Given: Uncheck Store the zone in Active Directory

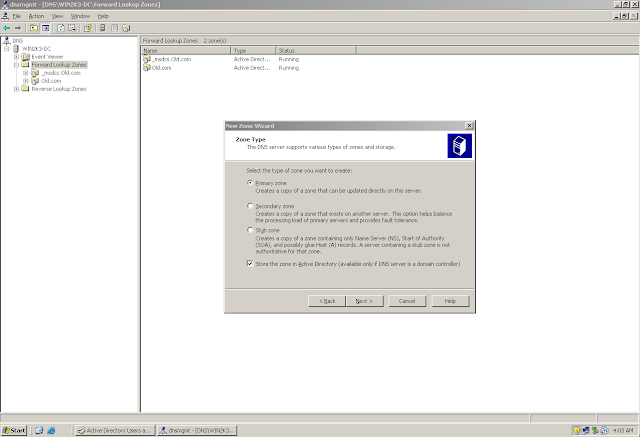Looking at the screenshot, I should click(x=250, y=264).
